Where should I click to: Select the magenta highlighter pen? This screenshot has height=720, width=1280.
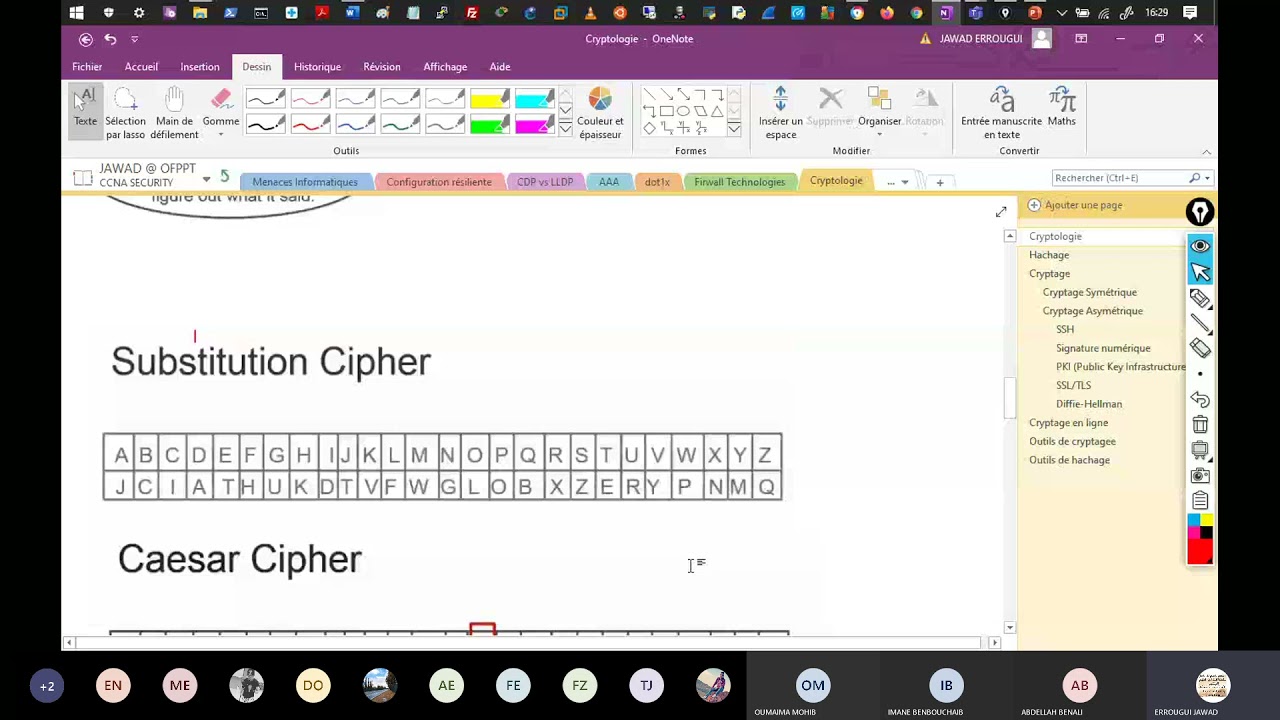click(534, 125)
